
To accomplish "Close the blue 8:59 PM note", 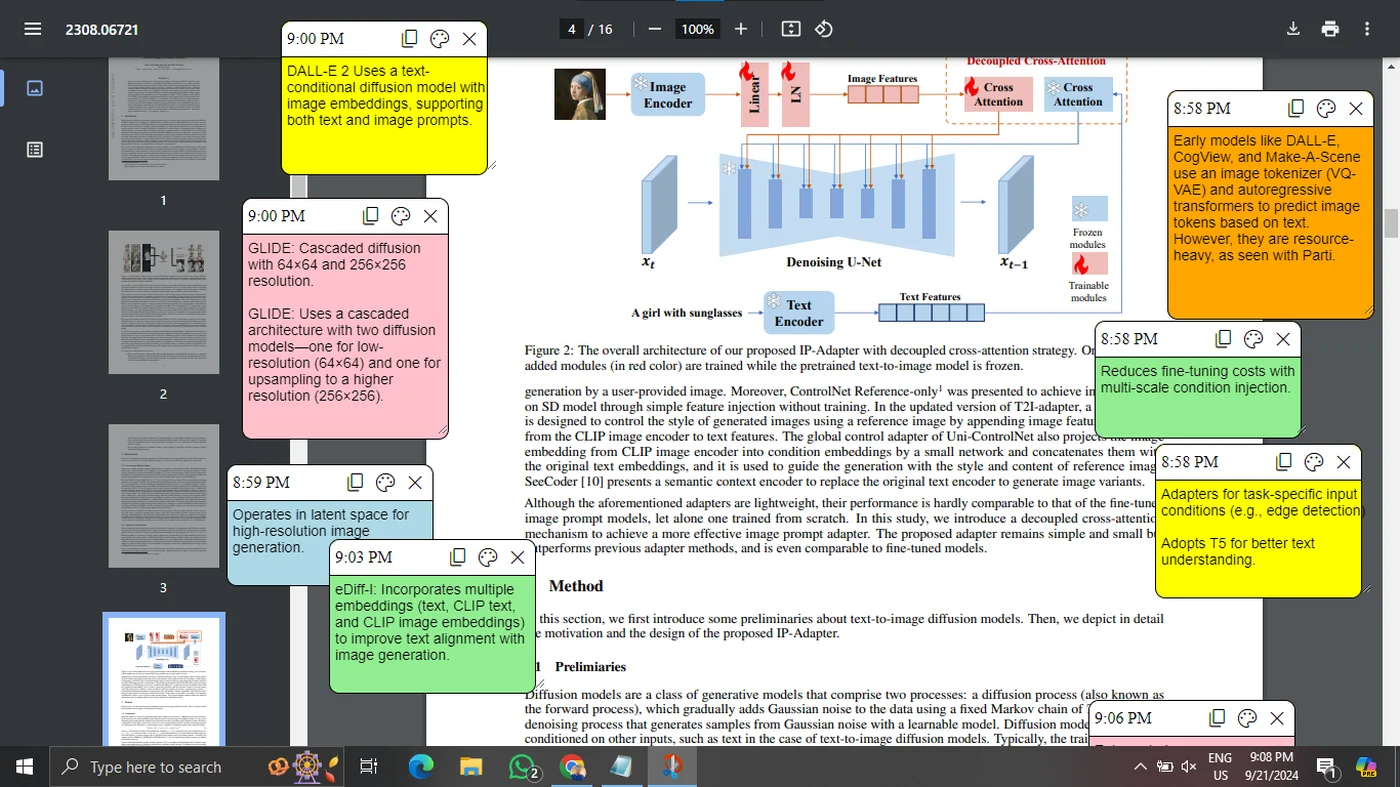I will 415,482.
